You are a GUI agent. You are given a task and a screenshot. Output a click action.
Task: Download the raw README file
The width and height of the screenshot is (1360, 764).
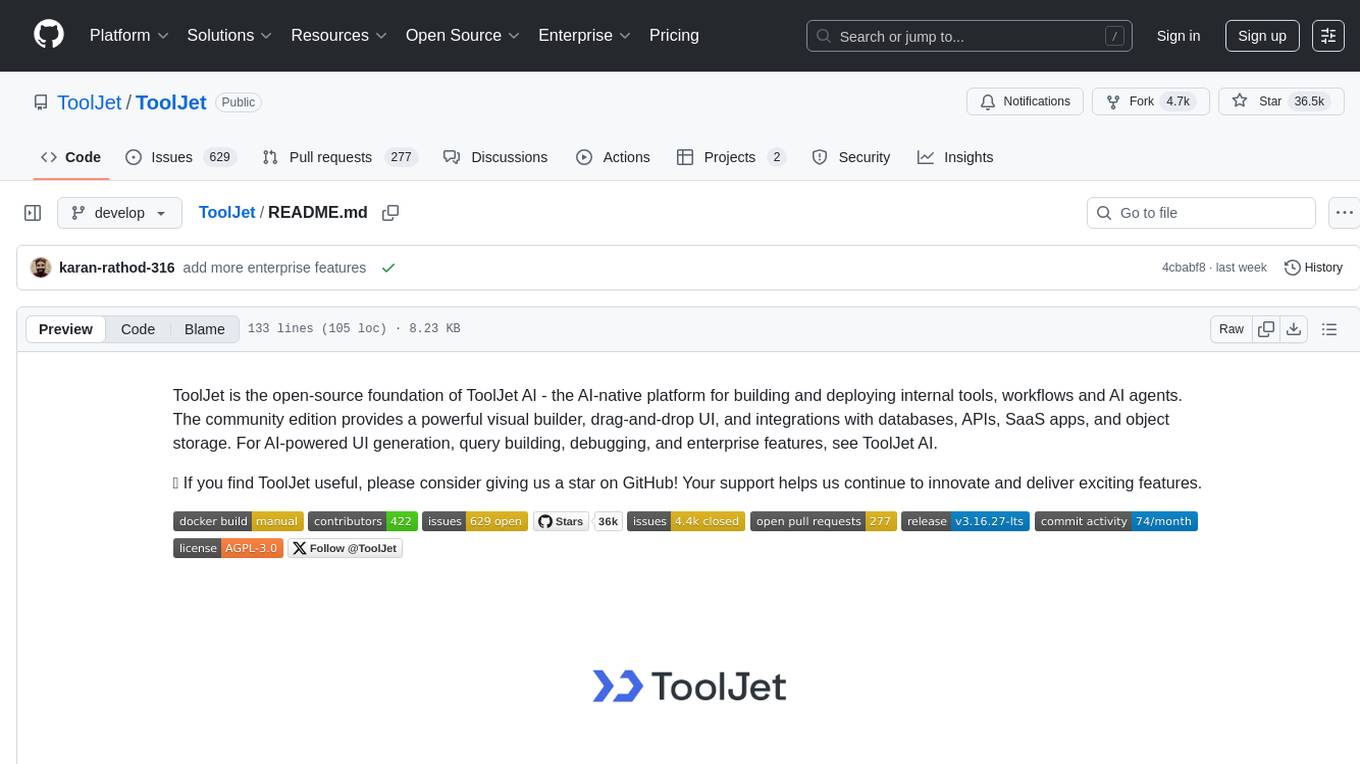tap(1293, 329)
